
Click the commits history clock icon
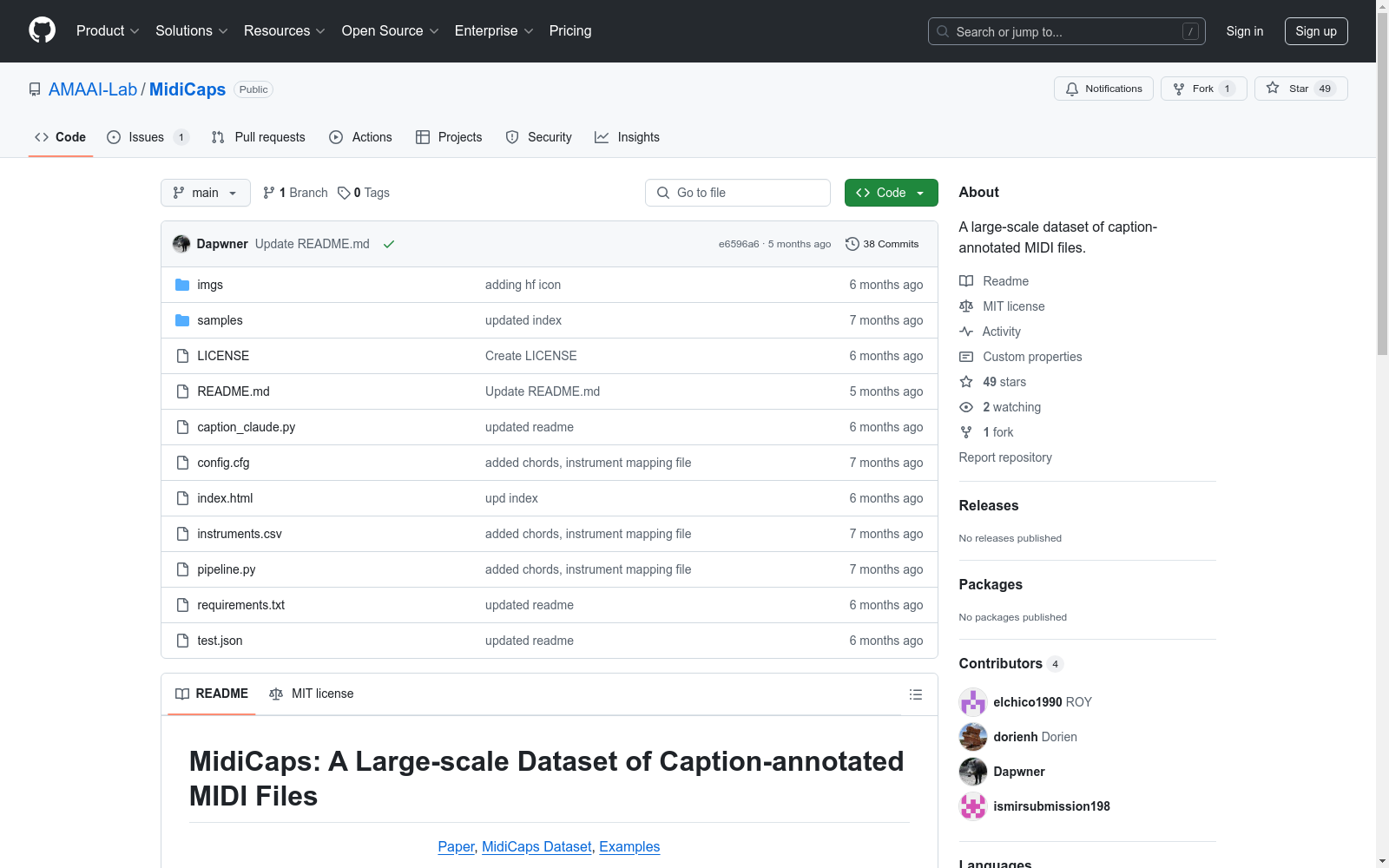click(852, 244)
